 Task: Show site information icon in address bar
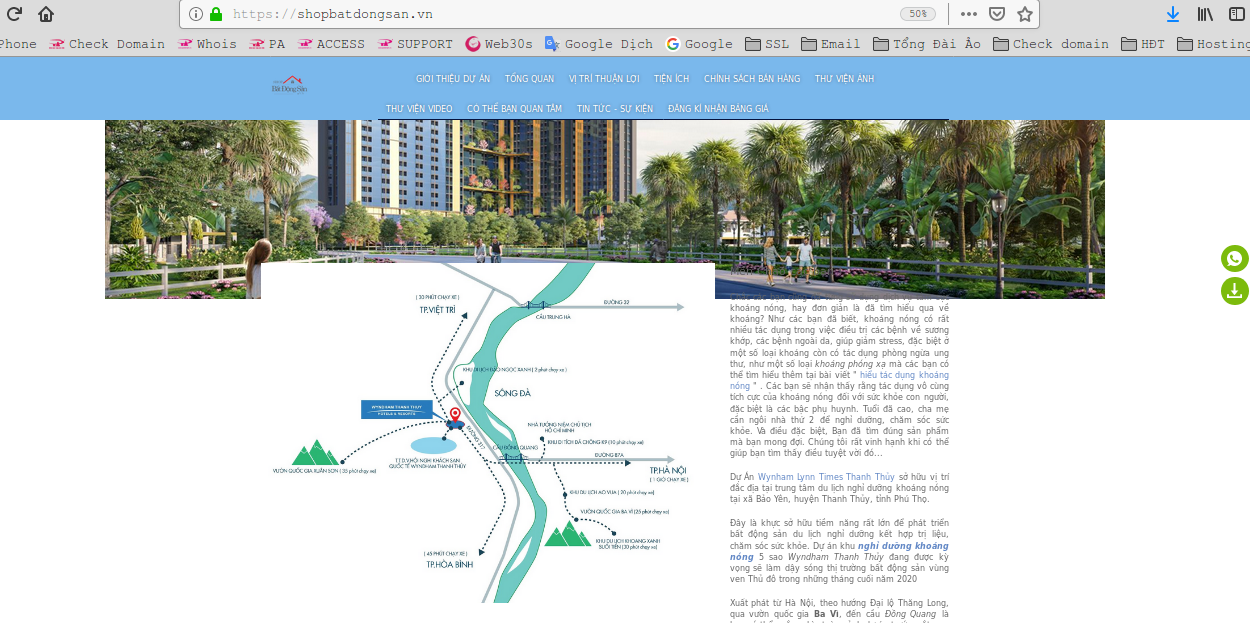pos(195,14)
